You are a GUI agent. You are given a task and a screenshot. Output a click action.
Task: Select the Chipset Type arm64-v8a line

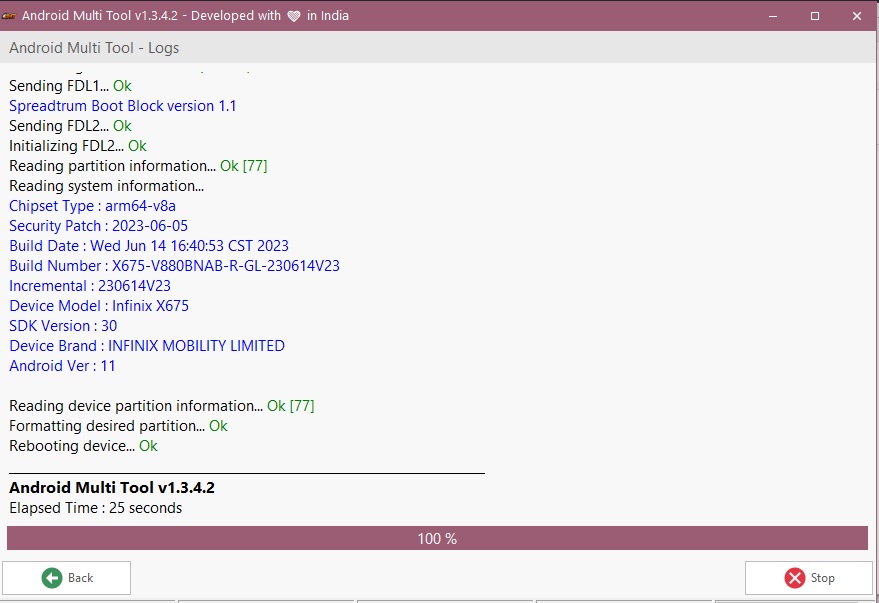click(92, 206)
